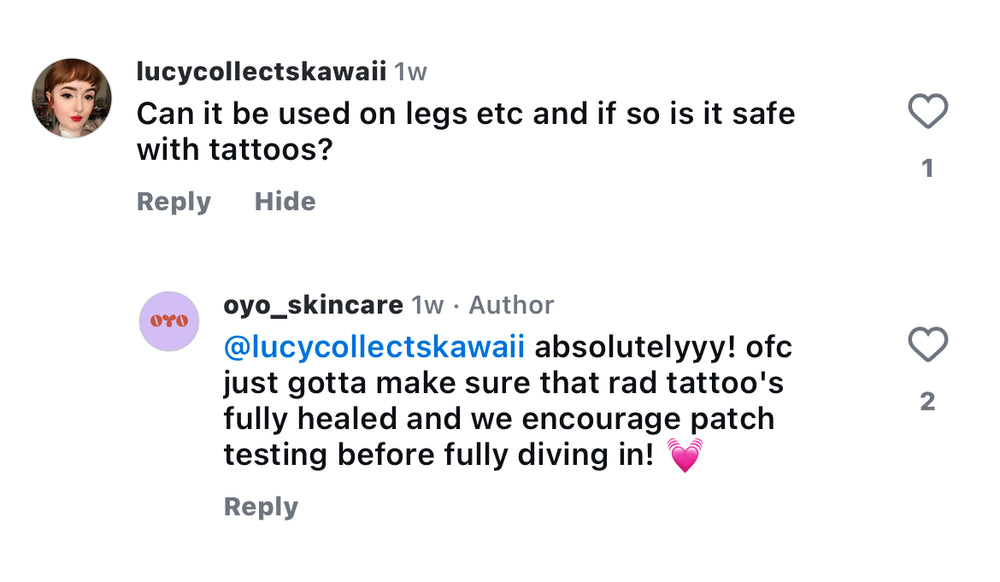1000x582 pixels.
Task: Open the oyo_skincare username link
Action: tap(313, 305)
